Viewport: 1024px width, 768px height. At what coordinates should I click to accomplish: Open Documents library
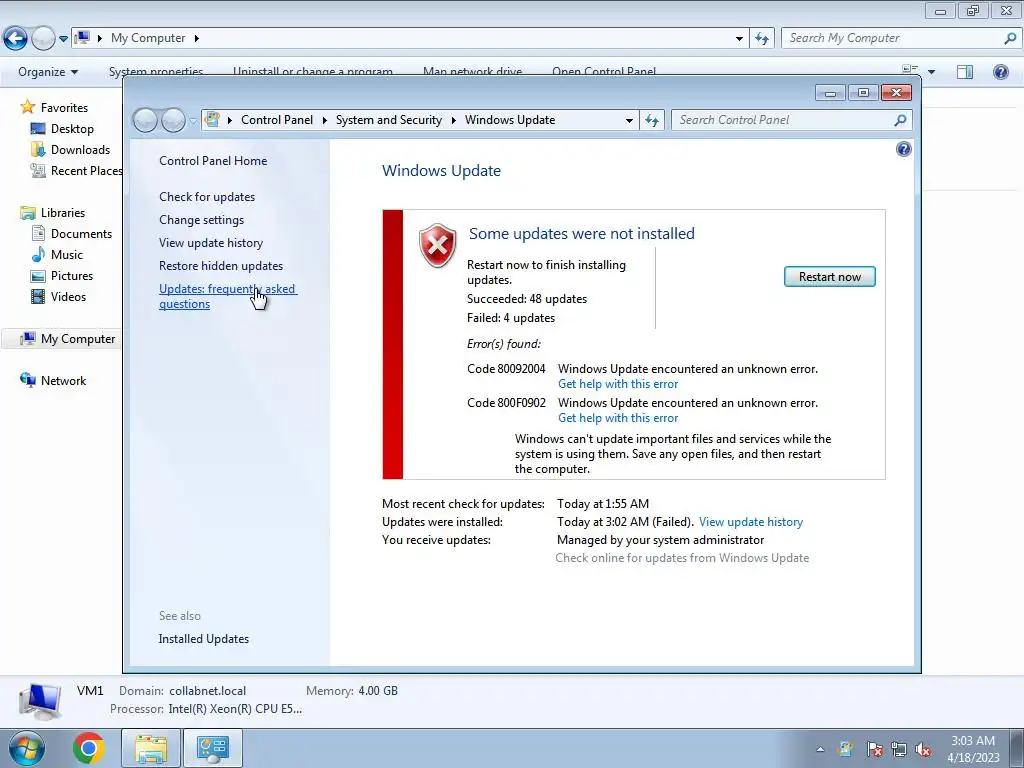pyautogui.click(x=81, y=234)
